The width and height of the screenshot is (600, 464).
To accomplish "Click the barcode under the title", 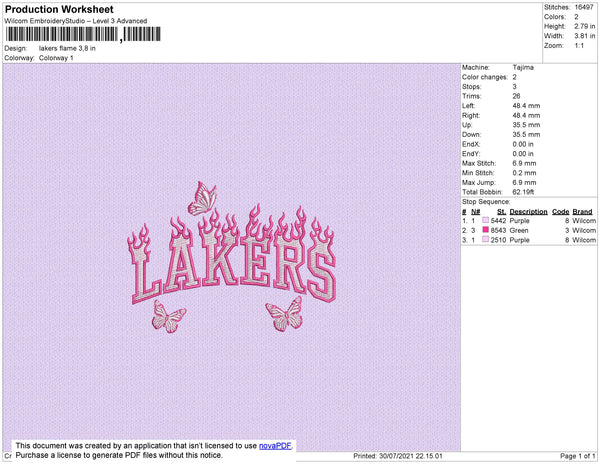I will 83,34.
